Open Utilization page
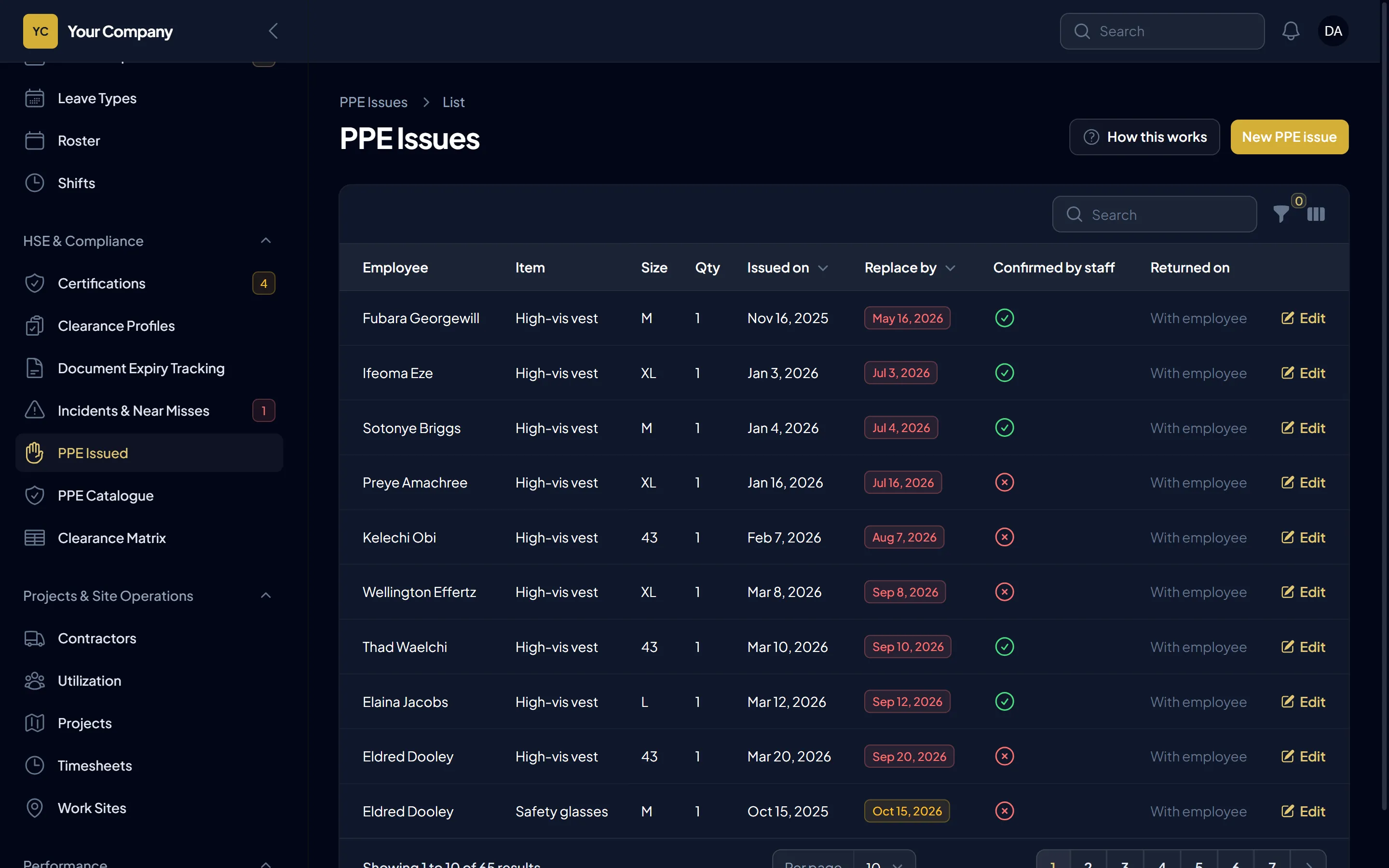Image resolution: width=1389 pixels, height=868 pixels. coord(149,681)
